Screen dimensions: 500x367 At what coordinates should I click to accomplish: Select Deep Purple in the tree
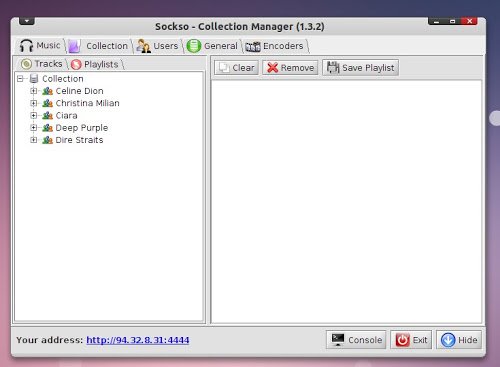tap(82, 128)
